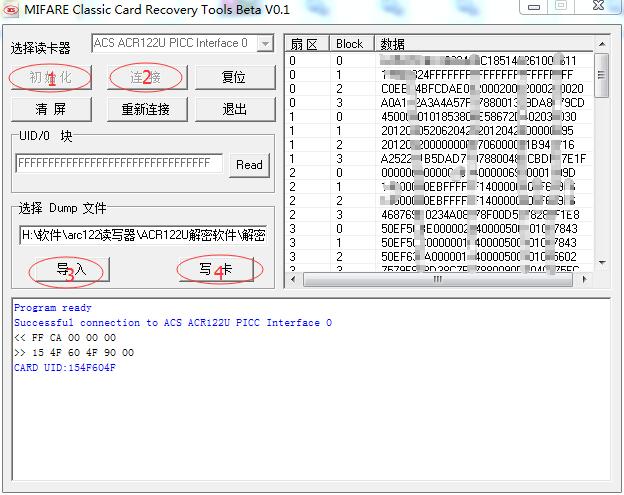This screenshot has height=495, width=624.
Task: Focus the UID/0 block input field
Action: pyautogui.click(x=120, y=165)
